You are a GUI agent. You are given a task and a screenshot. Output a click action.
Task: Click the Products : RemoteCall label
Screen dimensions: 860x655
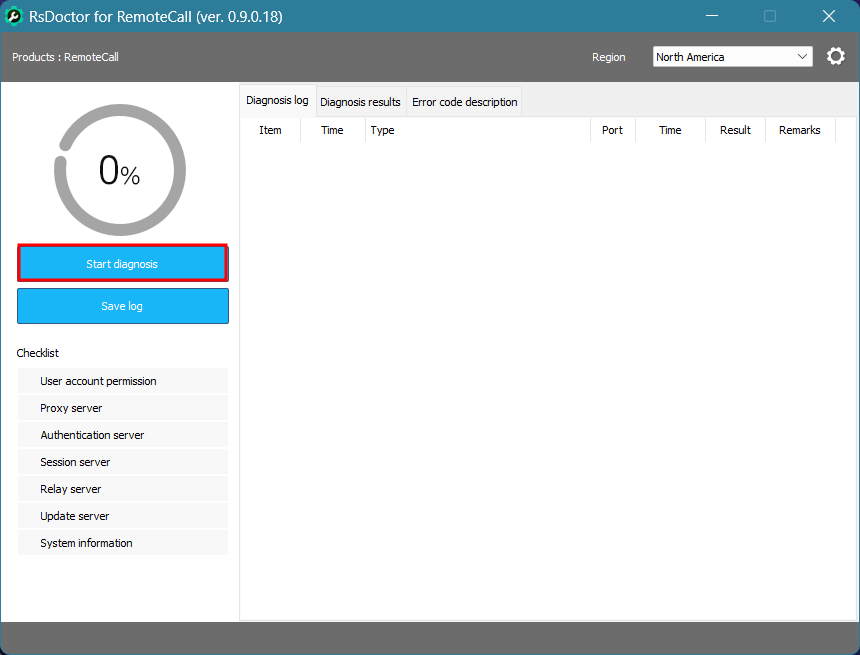click(65, 57)
